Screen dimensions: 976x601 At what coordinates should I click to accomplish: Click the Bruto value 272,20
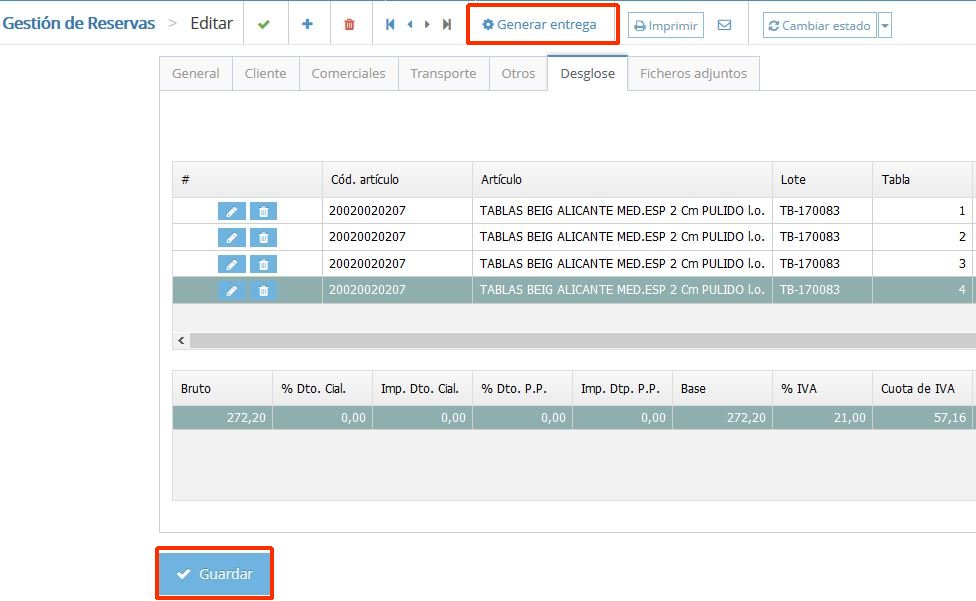222,417
